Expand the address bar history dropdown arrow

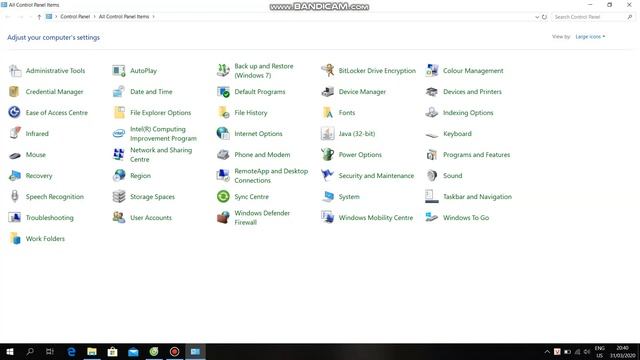click(537, 17)
